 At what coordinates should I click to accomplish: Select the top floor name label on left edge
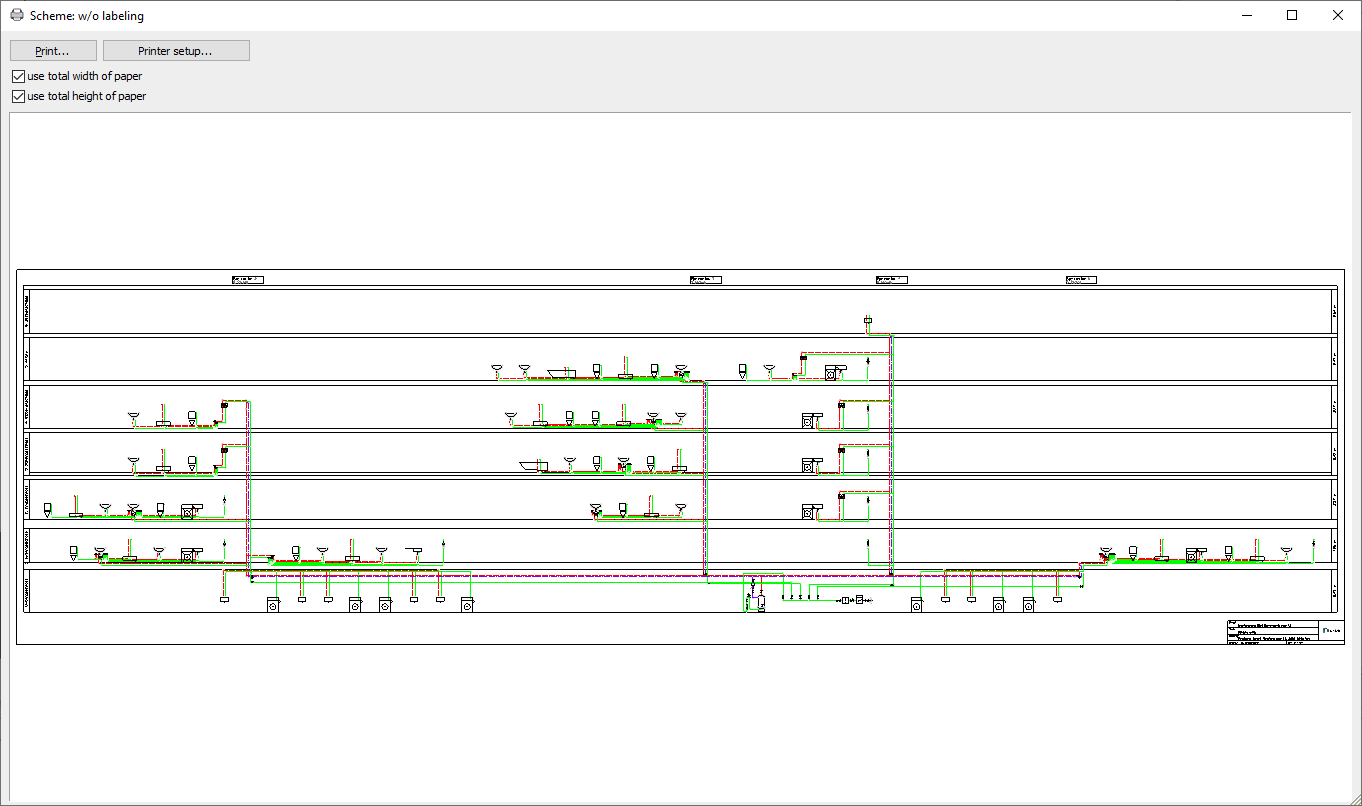tap(27, 311)
